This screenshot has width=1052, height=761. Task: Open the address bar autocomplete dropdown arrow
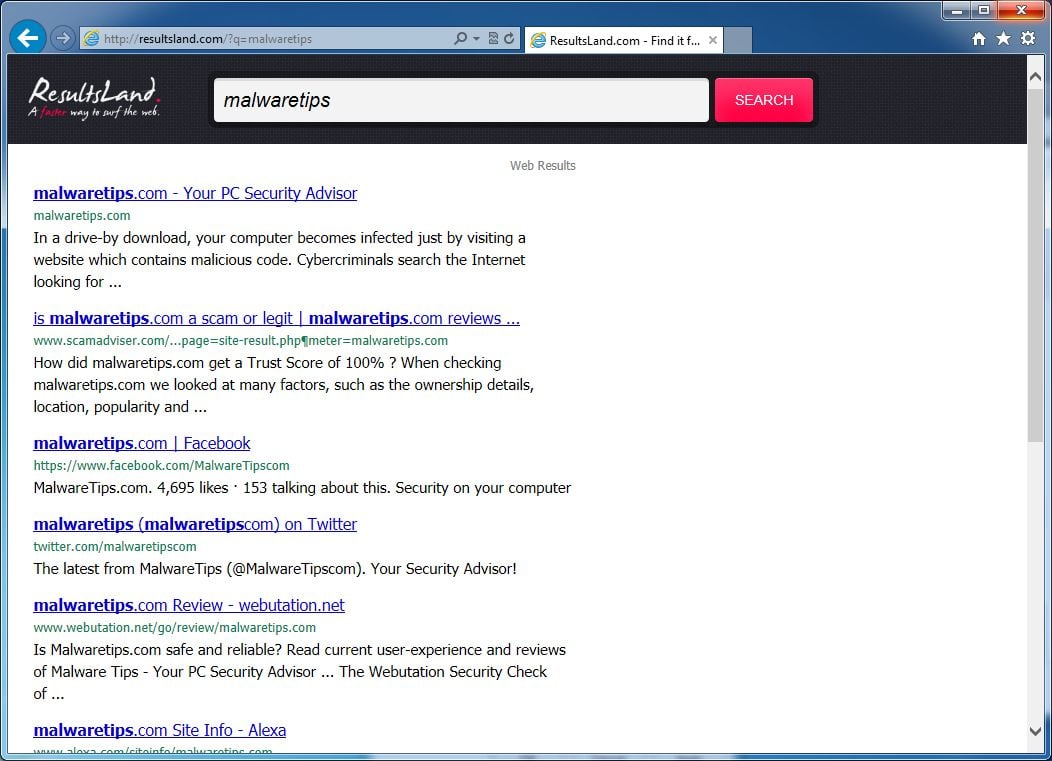click(x=476, y=39)
